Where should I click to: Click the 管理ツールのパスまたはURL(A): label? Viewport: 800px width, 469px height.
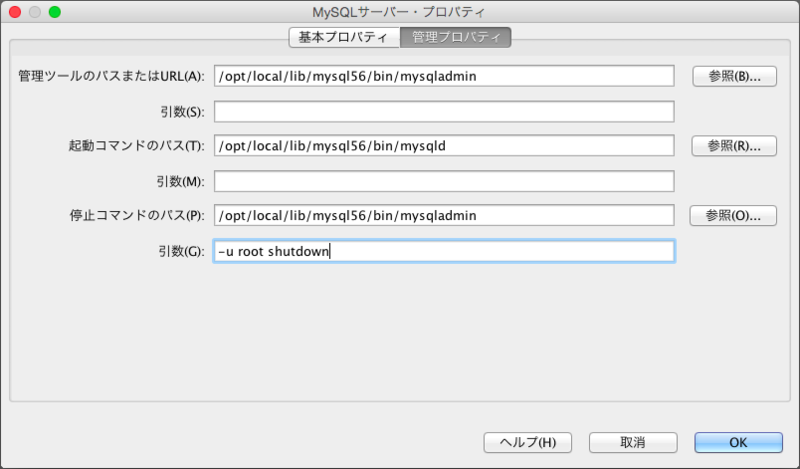click(111, 77)
